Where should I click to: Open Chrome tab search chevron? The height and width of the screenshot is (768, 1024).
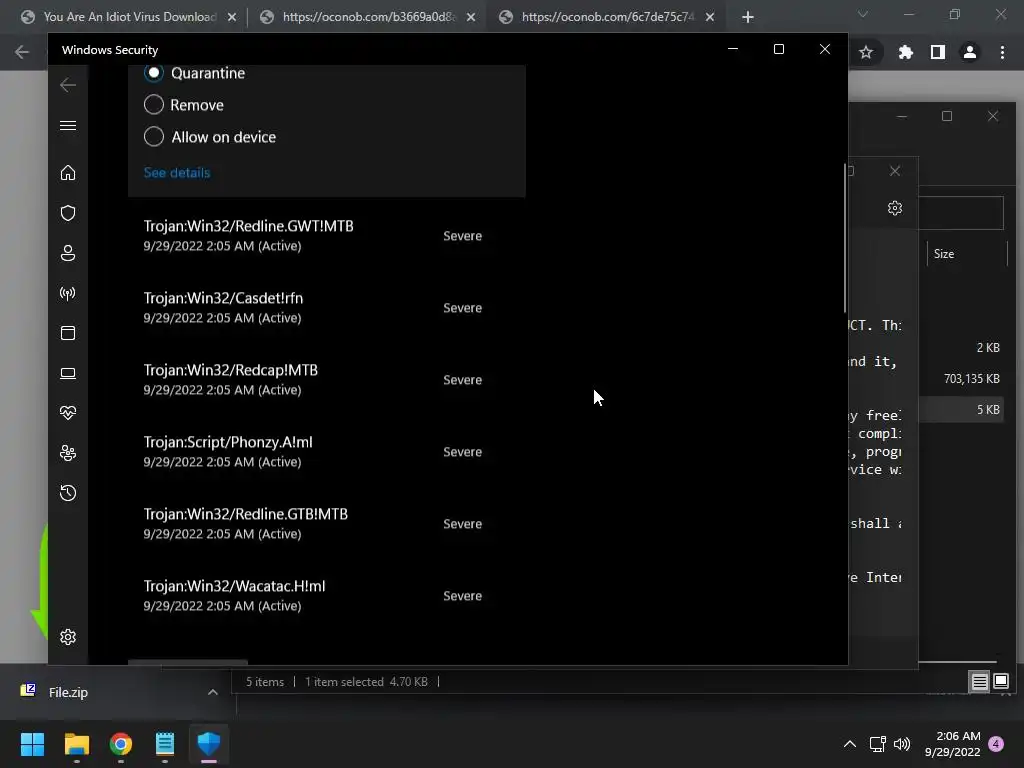[863, 14]
